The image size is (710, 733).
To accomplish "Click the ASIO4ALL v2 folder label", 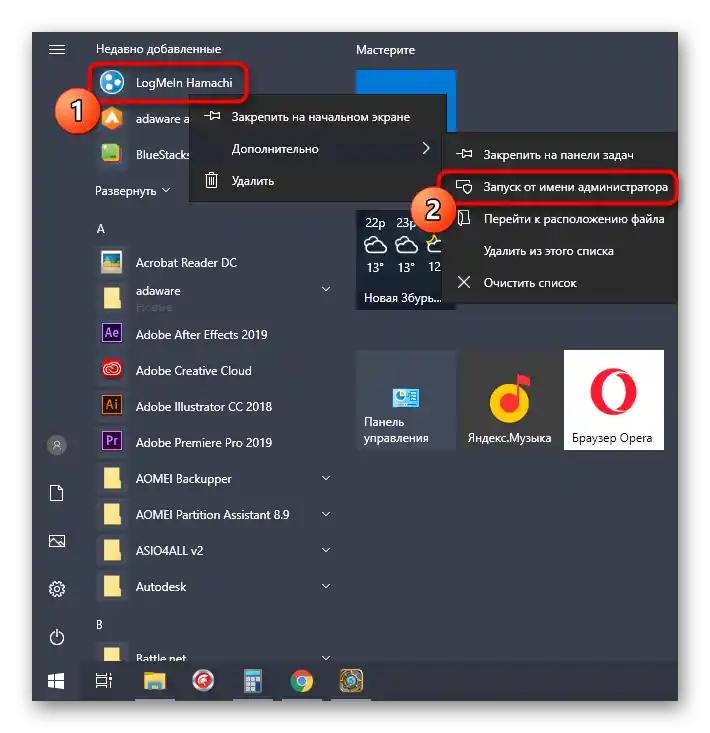I will tap(169, 551).
